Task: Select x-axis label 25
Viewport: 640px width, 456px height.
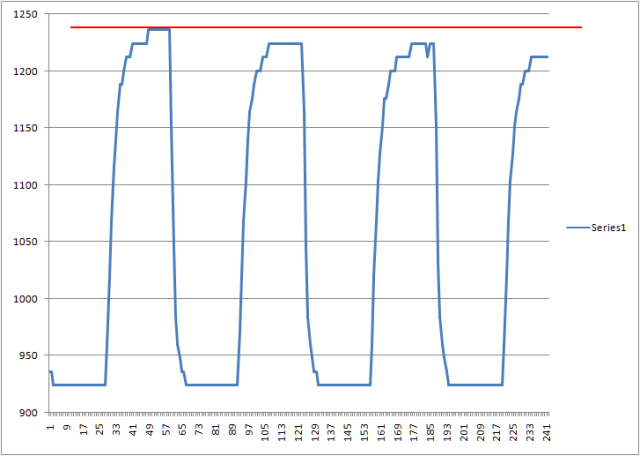Action: click(100, 428)
